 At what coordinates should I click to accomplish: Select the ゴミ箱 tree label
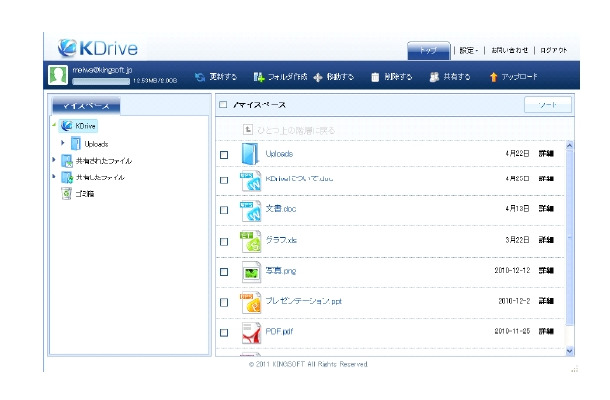pyautogui.click(x=84, y=193)
